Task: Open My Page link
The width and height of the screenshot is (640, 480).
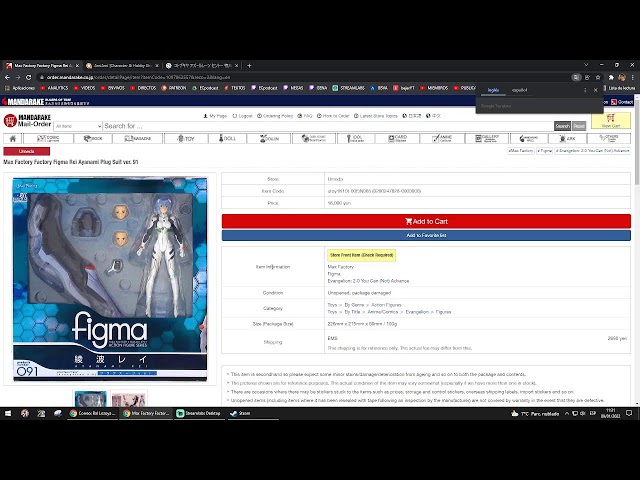Action: 215,116
